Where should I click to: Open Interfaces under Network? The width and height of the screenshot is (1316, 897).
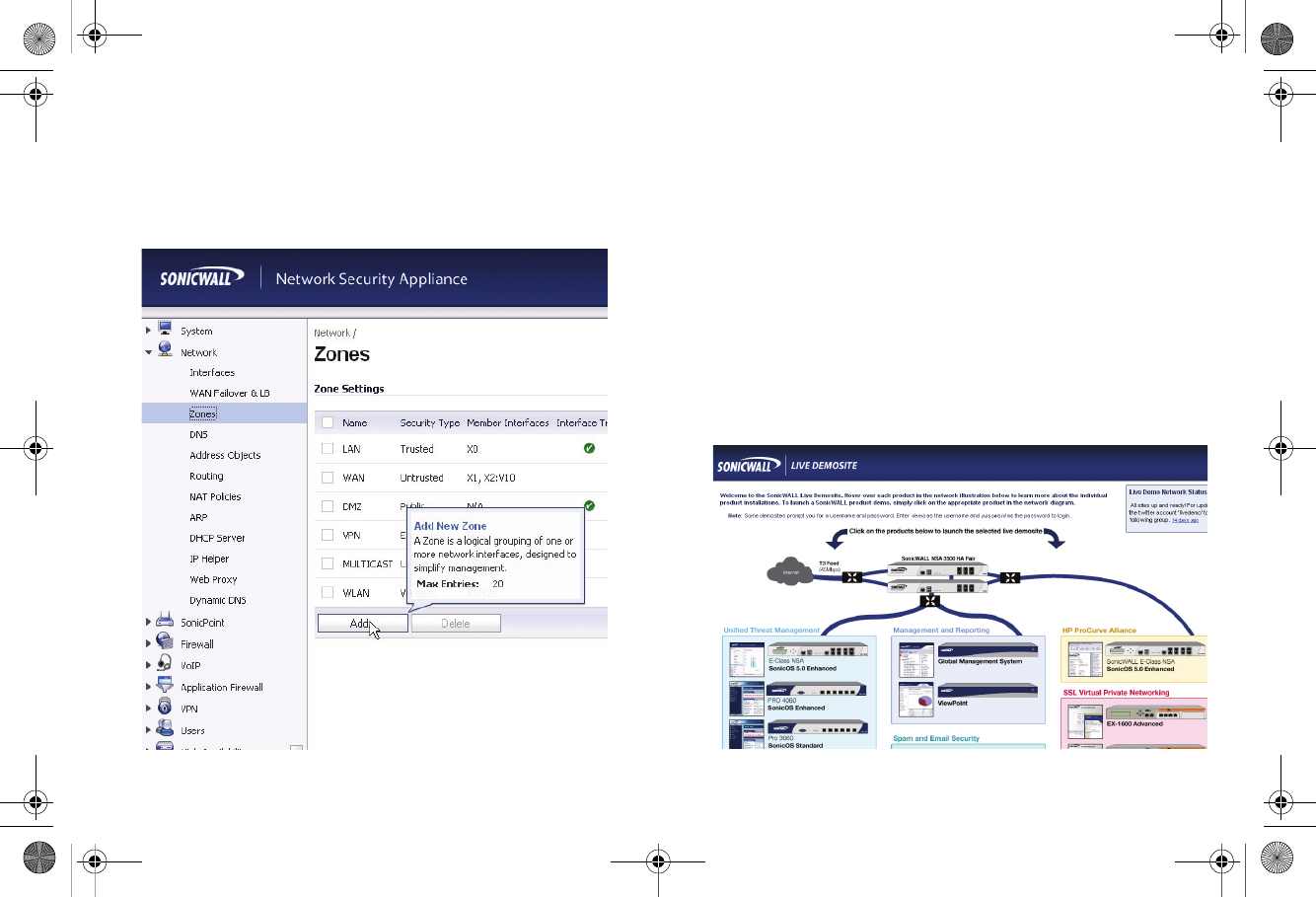(x=212, y=373)
